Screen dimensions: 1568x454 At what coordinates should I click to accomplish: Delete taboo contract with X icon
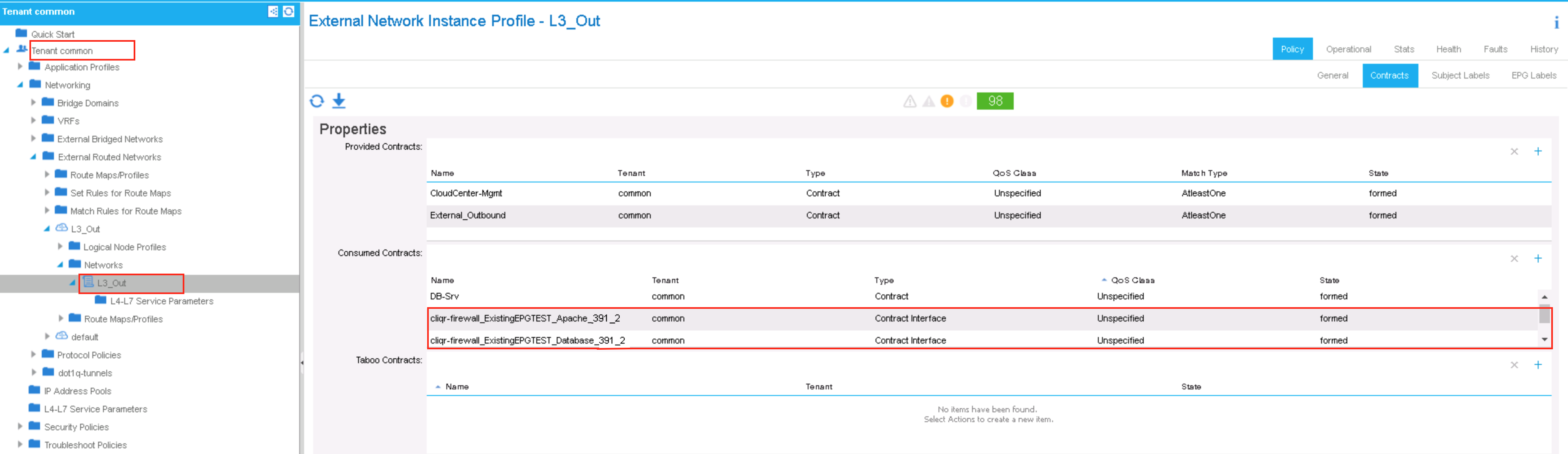[x=1514, y=364]
